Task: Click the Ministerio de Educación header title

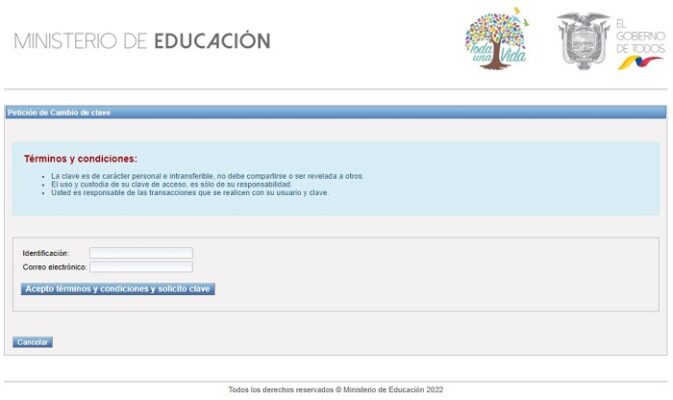Action: (142, 41)
